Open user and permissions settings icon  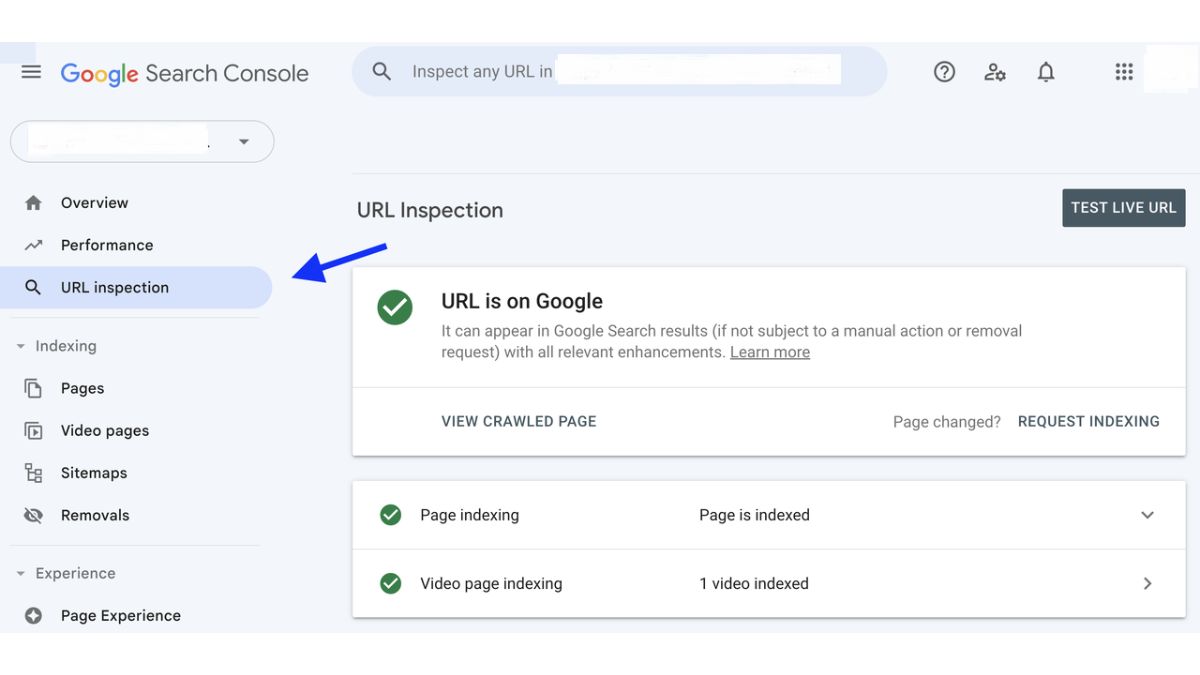(995, 72)
